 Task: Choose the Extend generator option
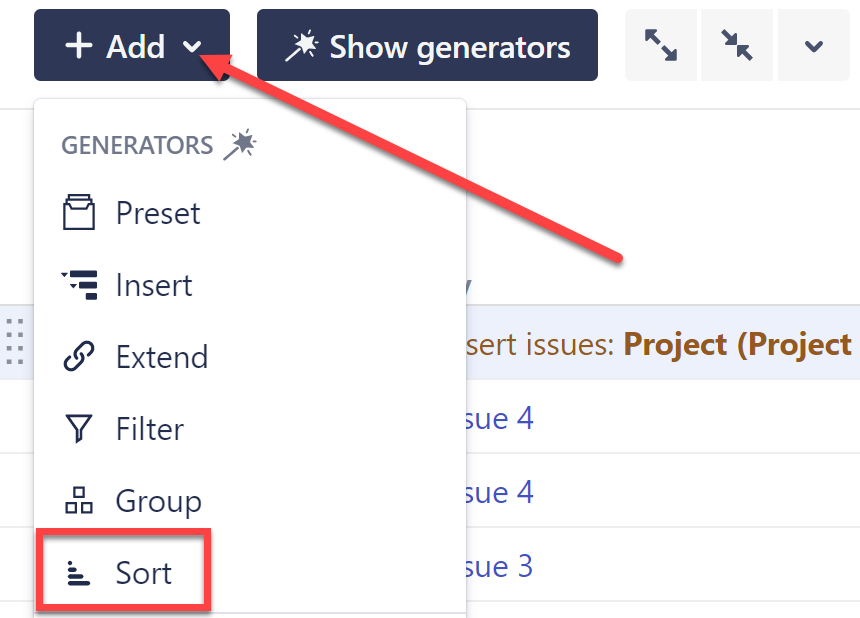[x=162, y=357]
